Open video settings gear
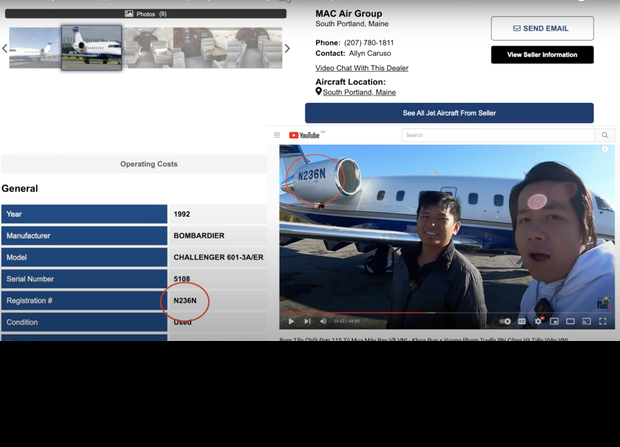 coord(538,321)
